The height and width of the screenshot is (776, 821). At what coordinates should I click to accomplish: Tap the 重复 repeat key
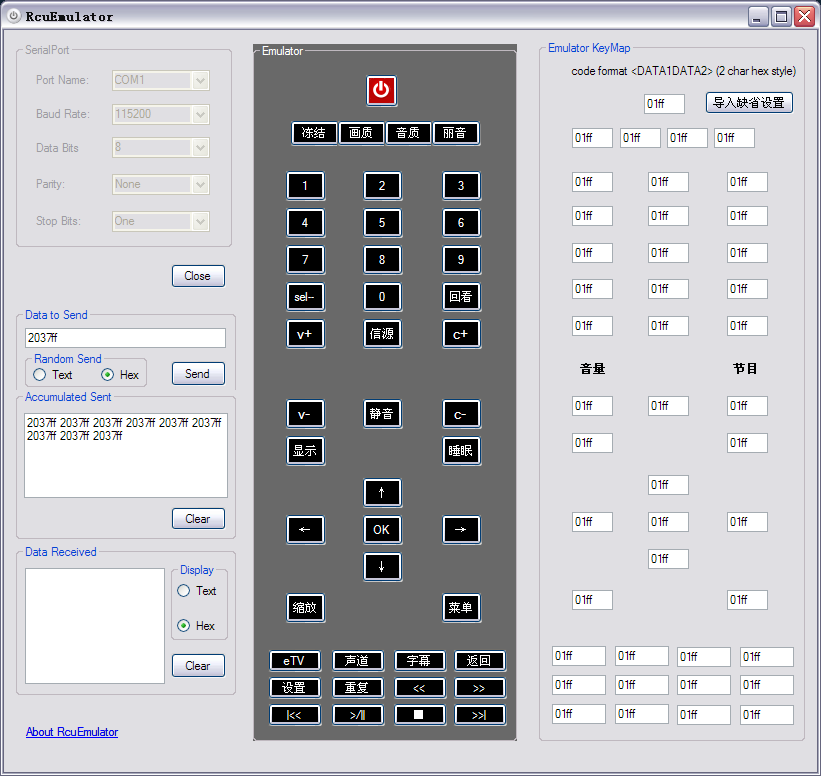pyautogui.click(x=358, y=688)
